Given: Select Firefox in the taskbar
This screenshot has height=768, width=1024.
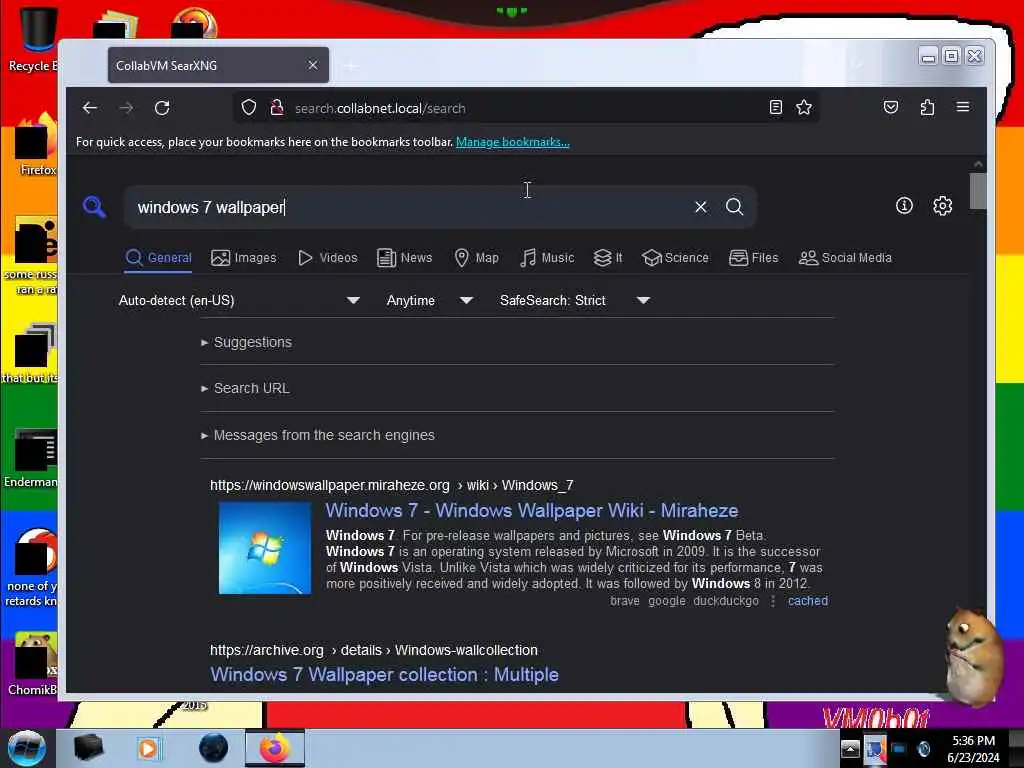Looking at the screenshot, I should pos(275,748).
